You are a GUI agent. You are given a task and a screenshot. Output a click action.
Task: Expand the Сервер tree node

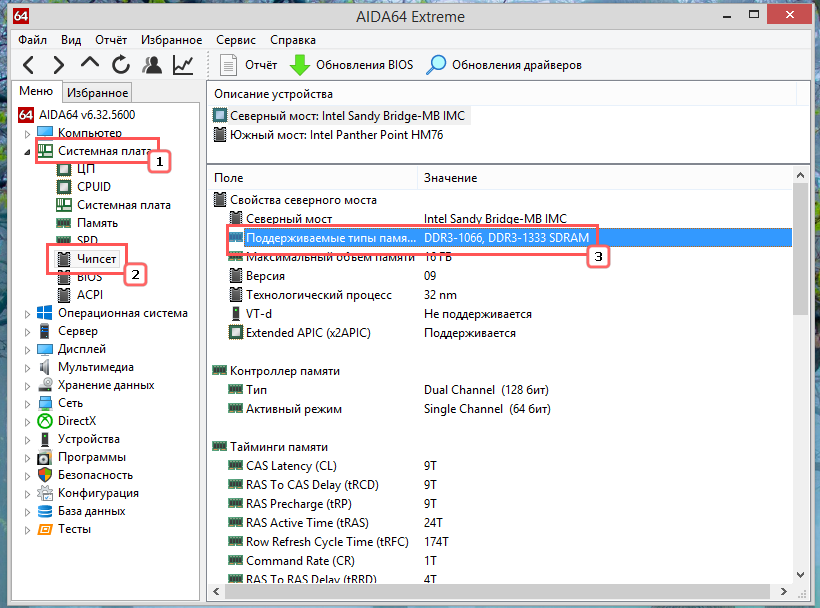point(27,332)
